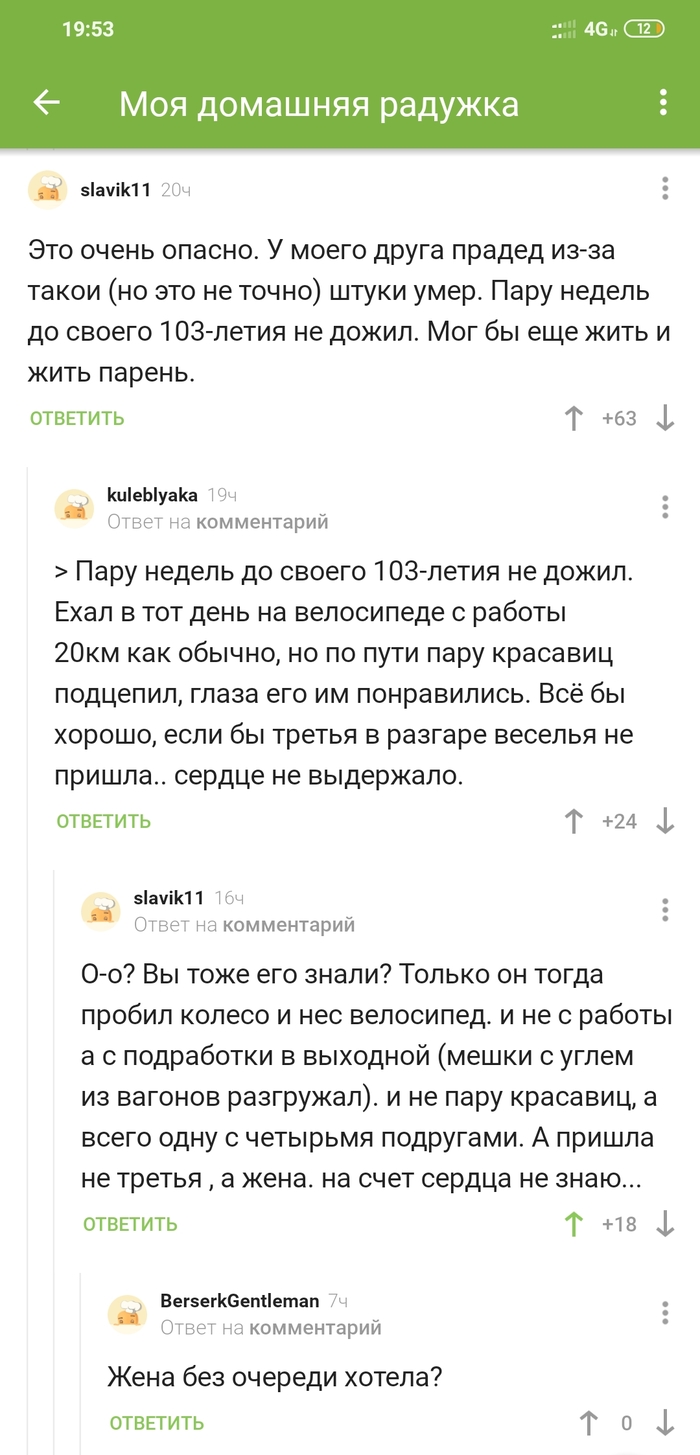Open options for slavik11's nested reply
The image size is (700, 1455).
[x=663, y=911]
